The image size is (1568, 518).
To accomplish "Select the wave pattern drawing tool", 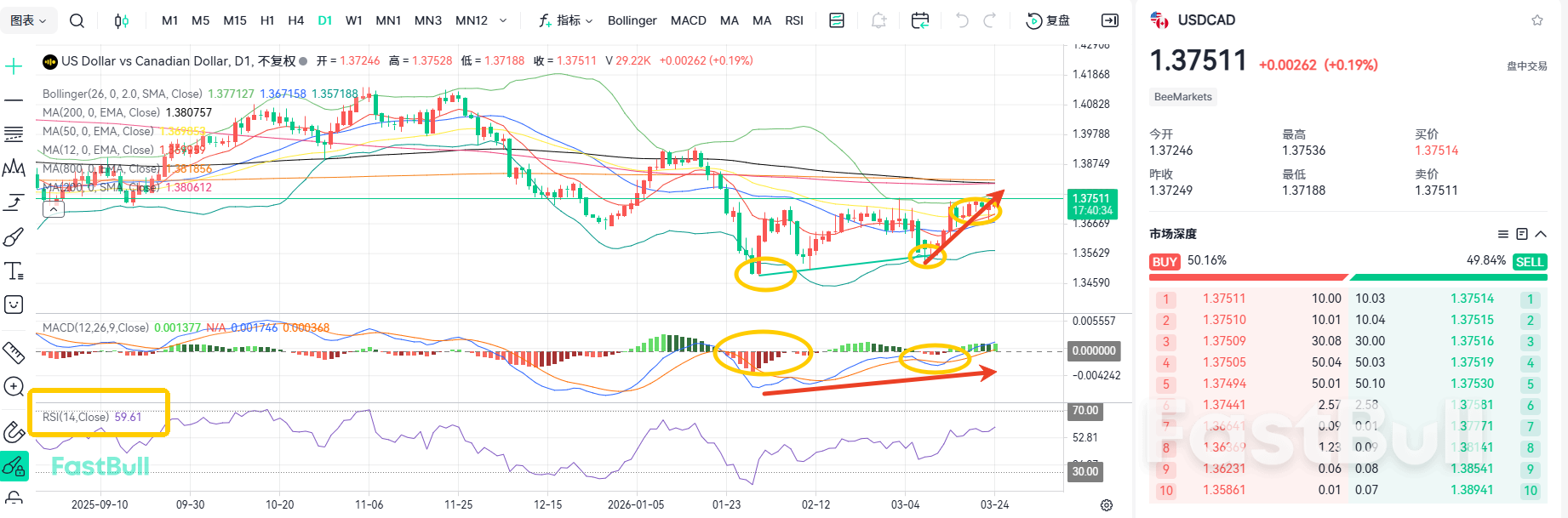I will tap(14, 168).
